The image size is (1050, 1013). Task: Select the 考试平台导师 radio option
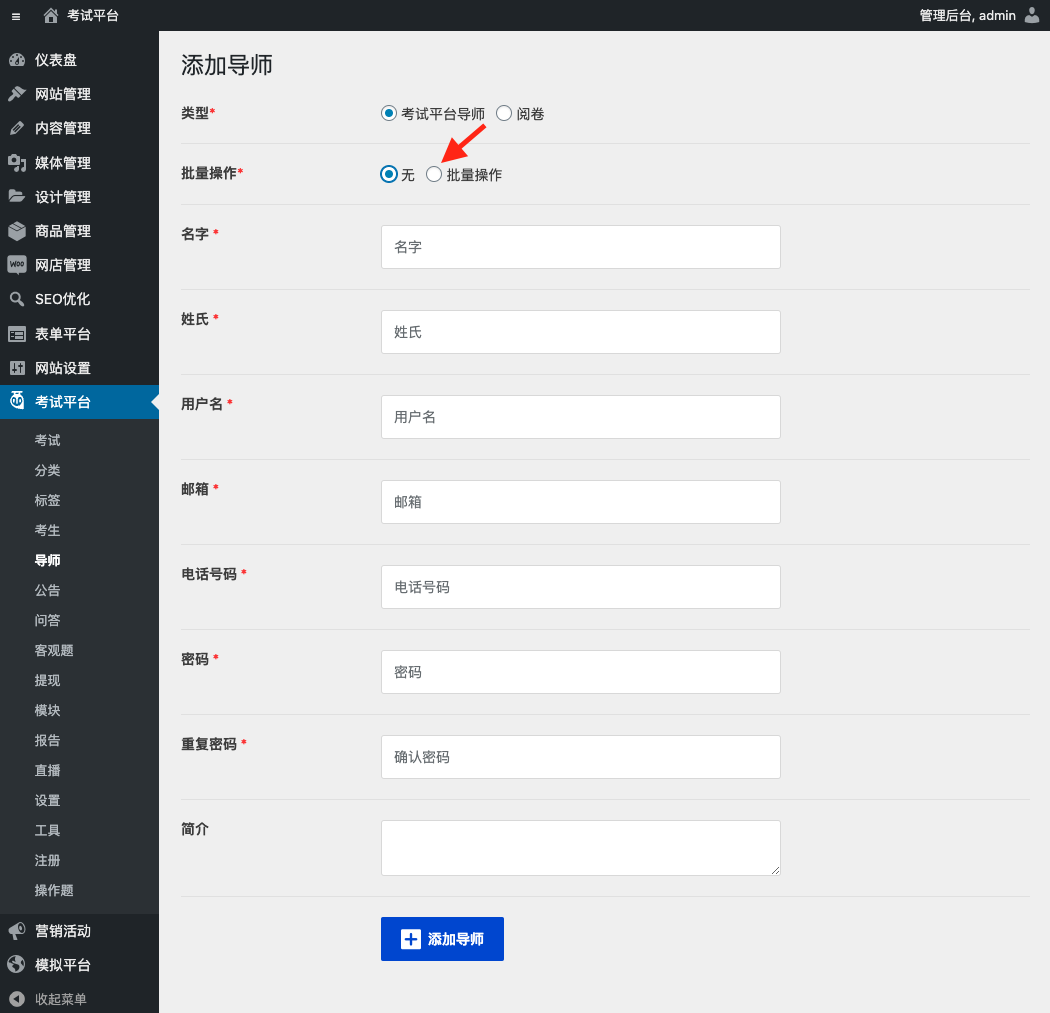[388, 113]
